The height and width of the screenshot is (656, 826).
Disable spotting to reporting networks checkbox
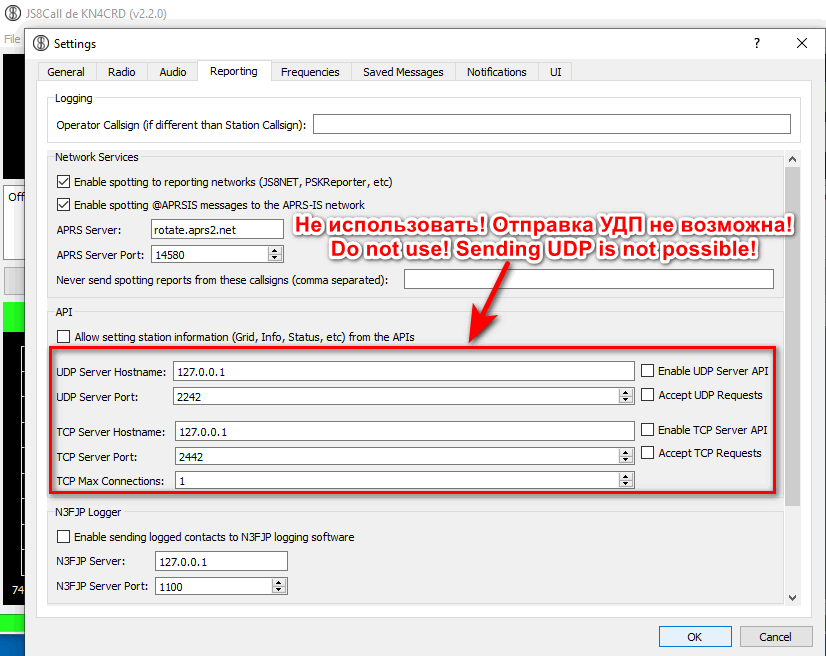[65, 182]
